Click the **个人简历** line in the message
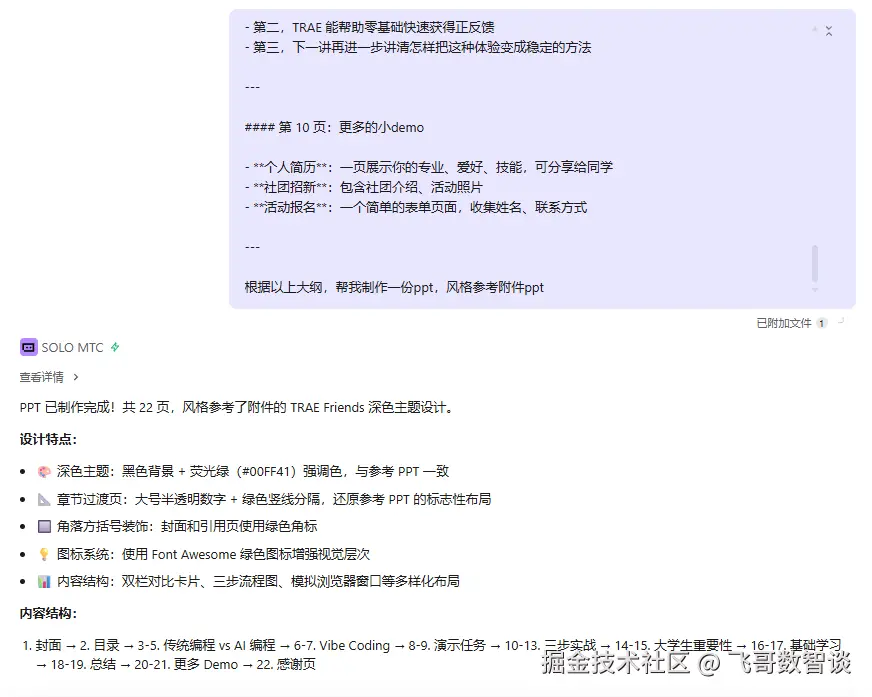The height and width of the screenshot is (697, 872). 429,167
